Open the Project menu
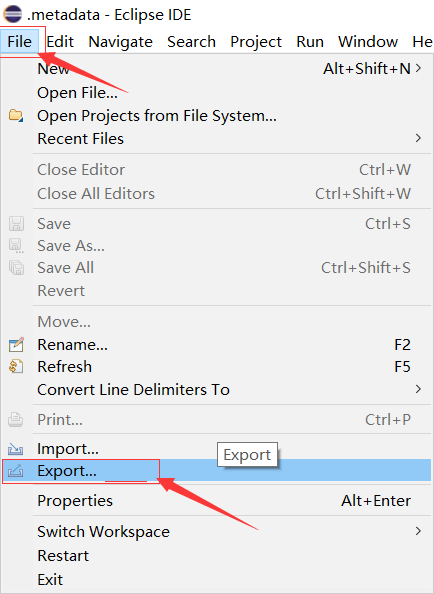434x594 pixels. 256,42
